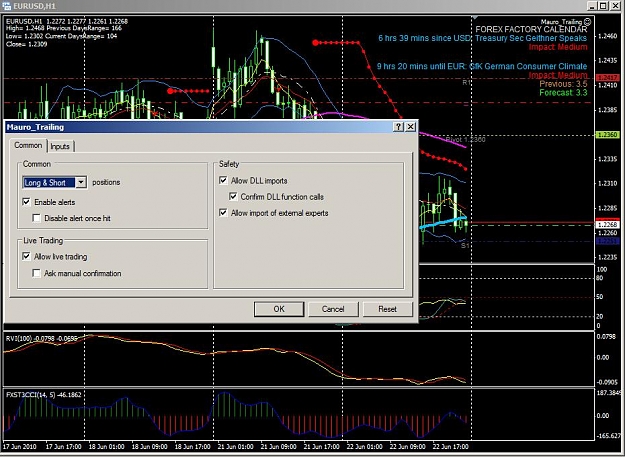Maximize the EURUSD,H1 chart window
The image size is (625, 457).
(x=603, y=6)
